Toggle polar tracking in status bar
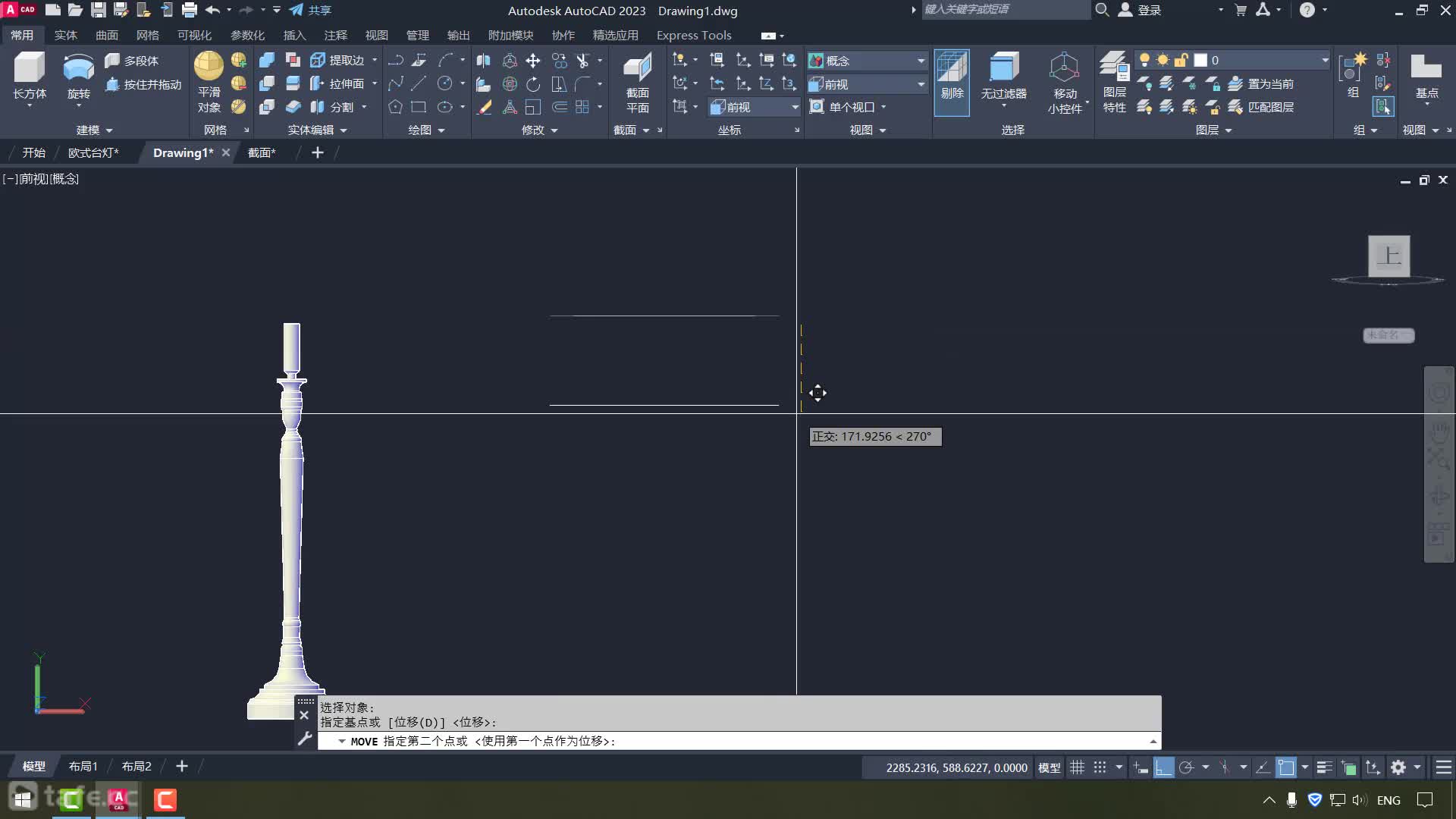 coord(1187,767)
